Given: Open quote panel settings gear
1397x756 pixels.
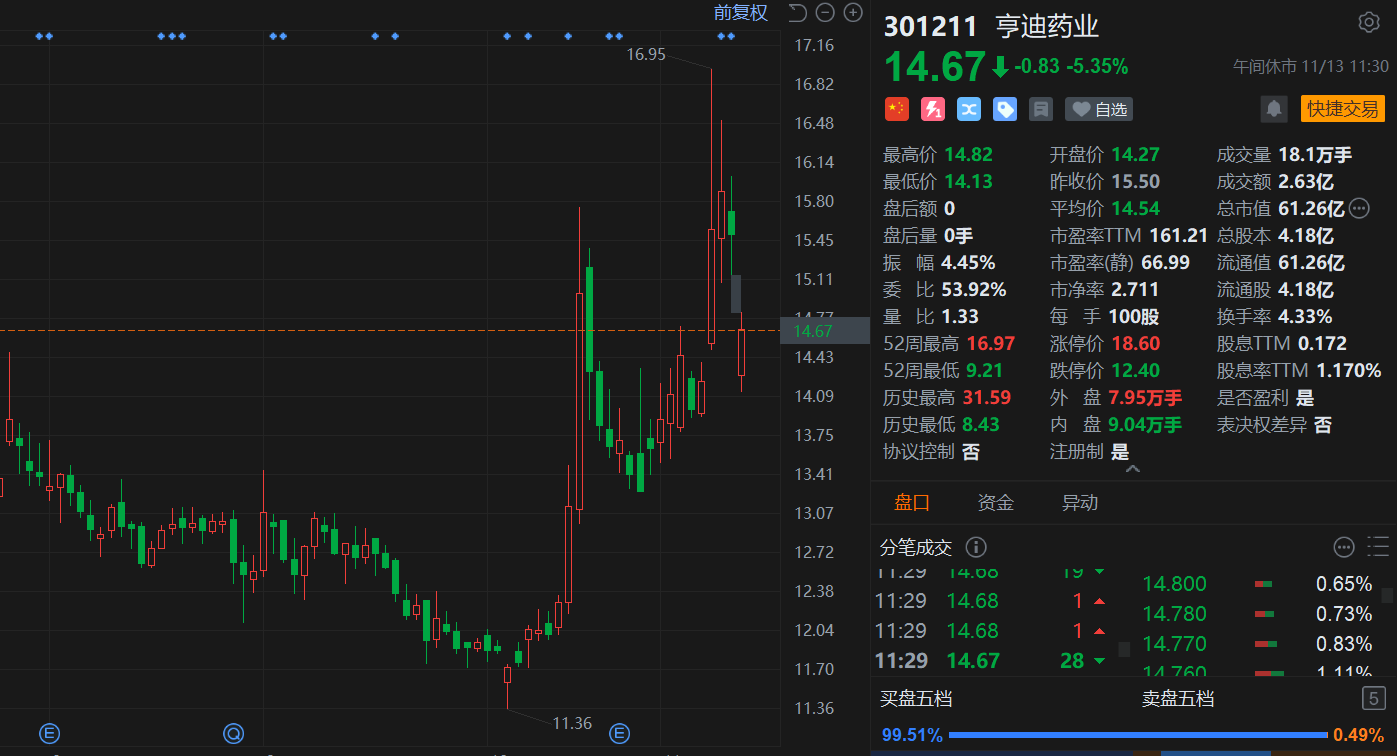Looking at the screenshot, I should (1369, 22).
